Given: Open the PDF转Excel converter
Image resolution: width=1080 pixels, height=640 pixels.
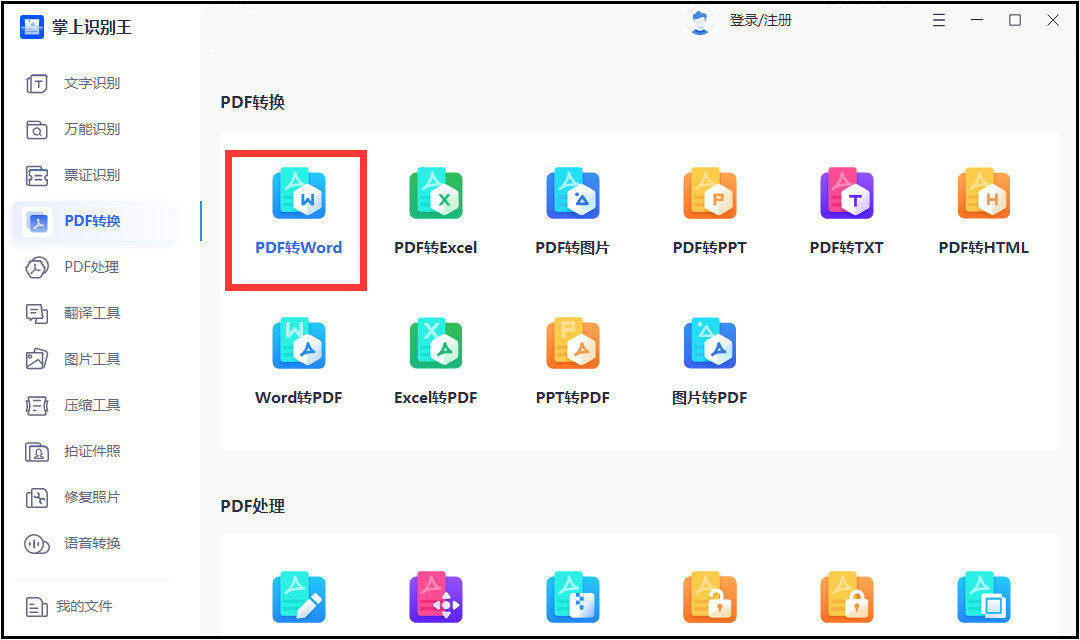Looking at the screenshot, I should coord(435,212).
